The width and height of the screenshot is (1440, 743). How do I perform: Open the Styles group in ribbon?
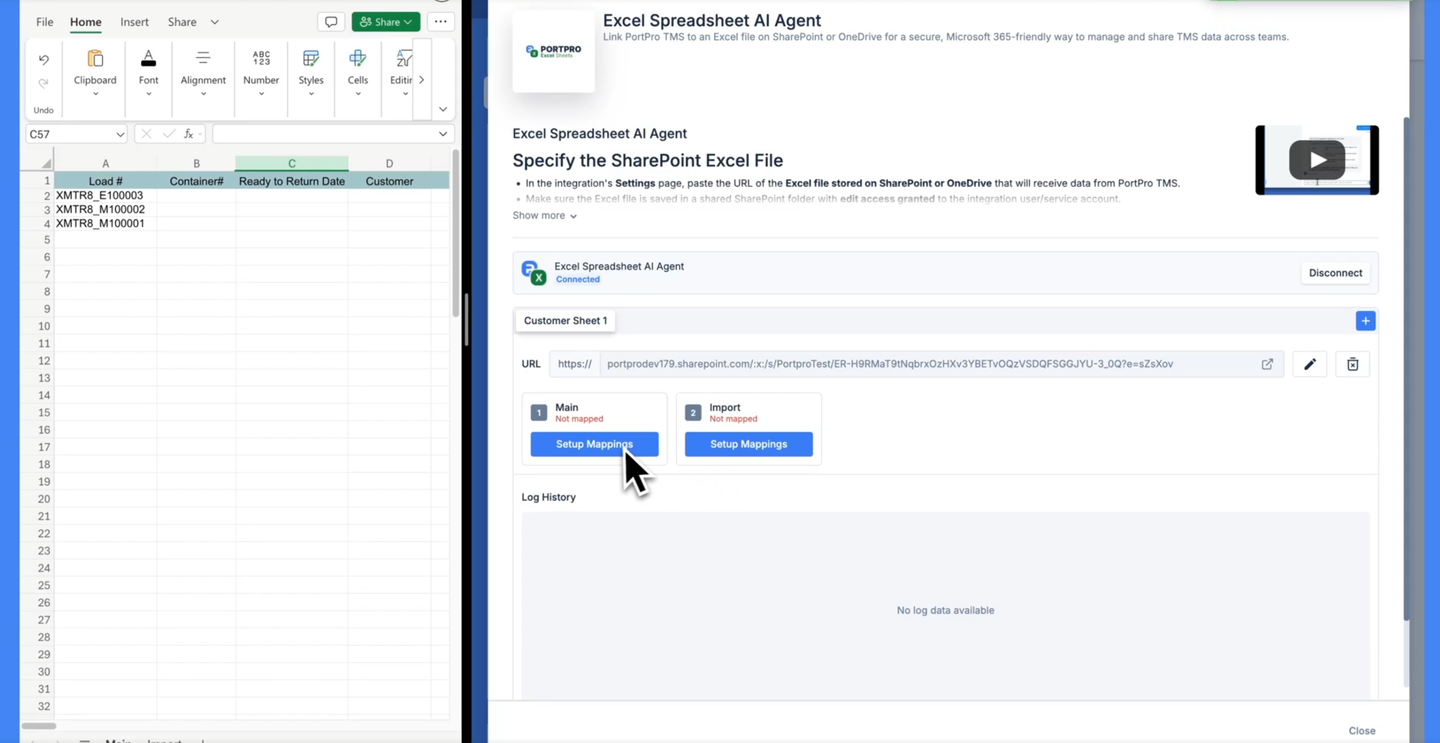pyautogui.click(x=311, y=73)
